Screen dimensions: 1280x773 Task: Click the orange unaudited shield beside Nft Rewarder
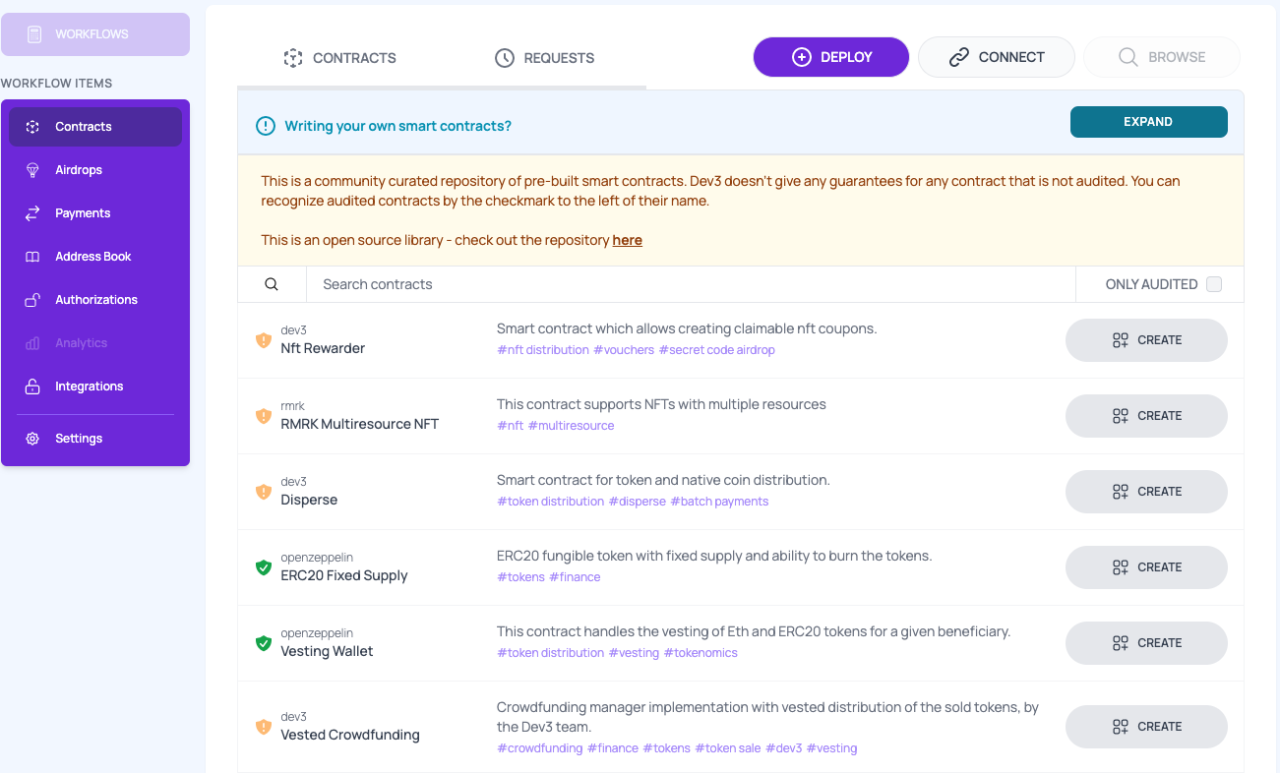[x=263, y=340]
